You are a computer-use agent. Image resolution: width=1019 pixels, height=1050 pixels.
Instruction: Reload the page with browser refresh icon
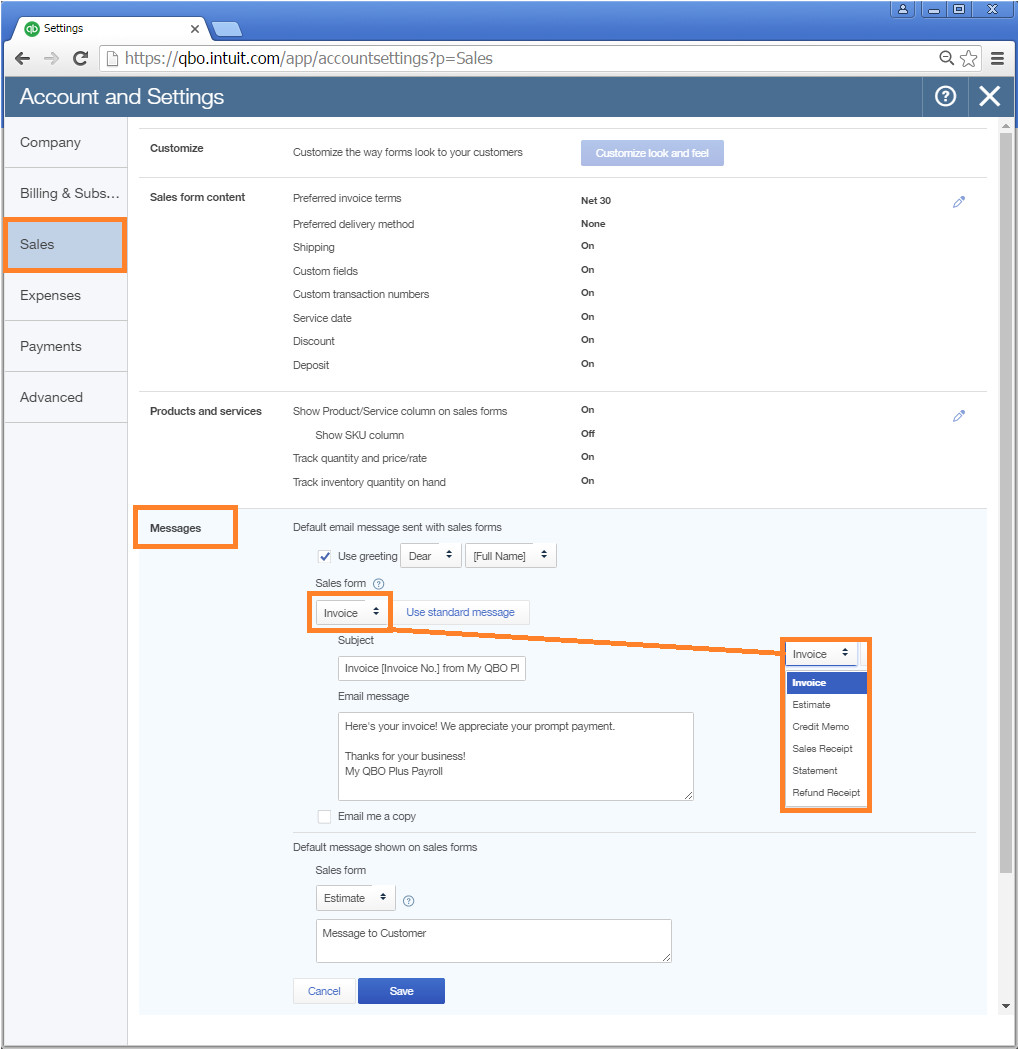80,58
